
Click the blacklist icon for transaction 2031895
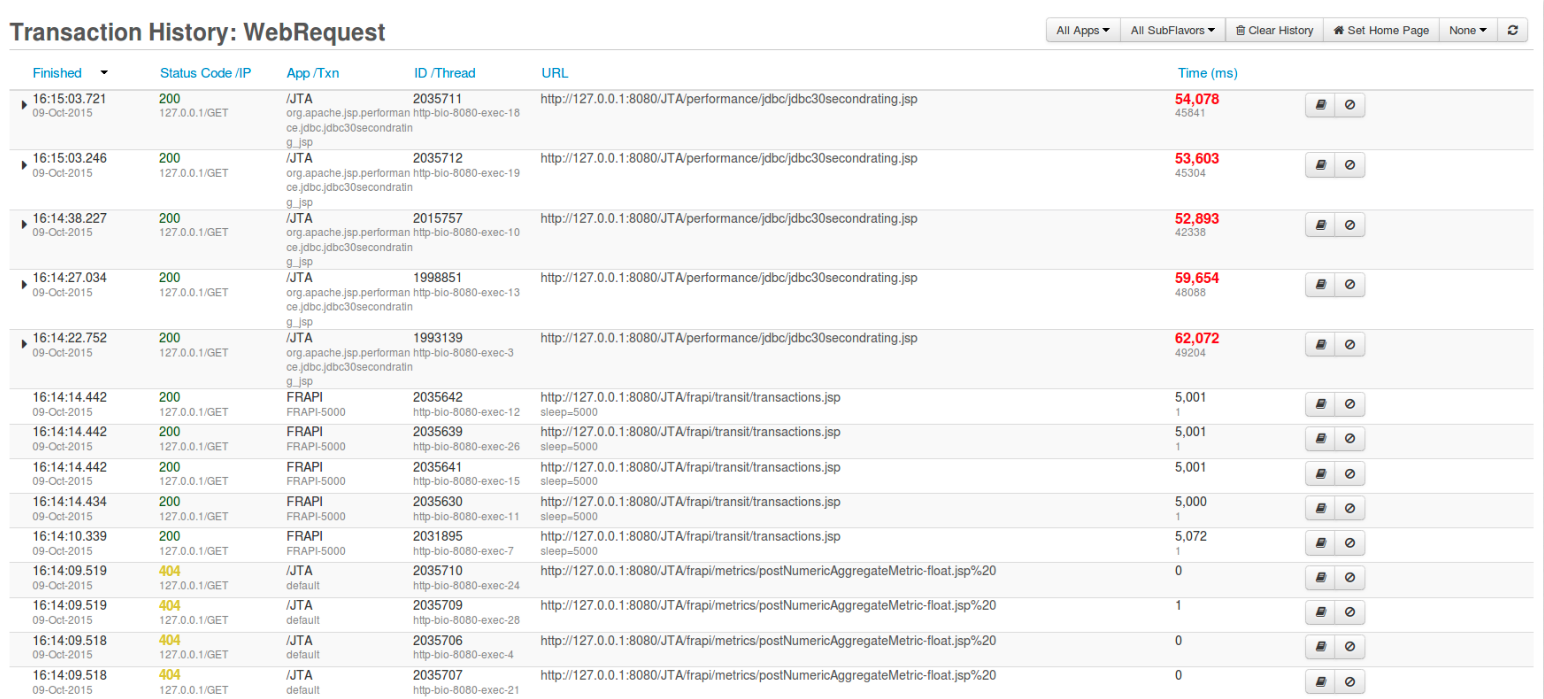click(1350, 543)
